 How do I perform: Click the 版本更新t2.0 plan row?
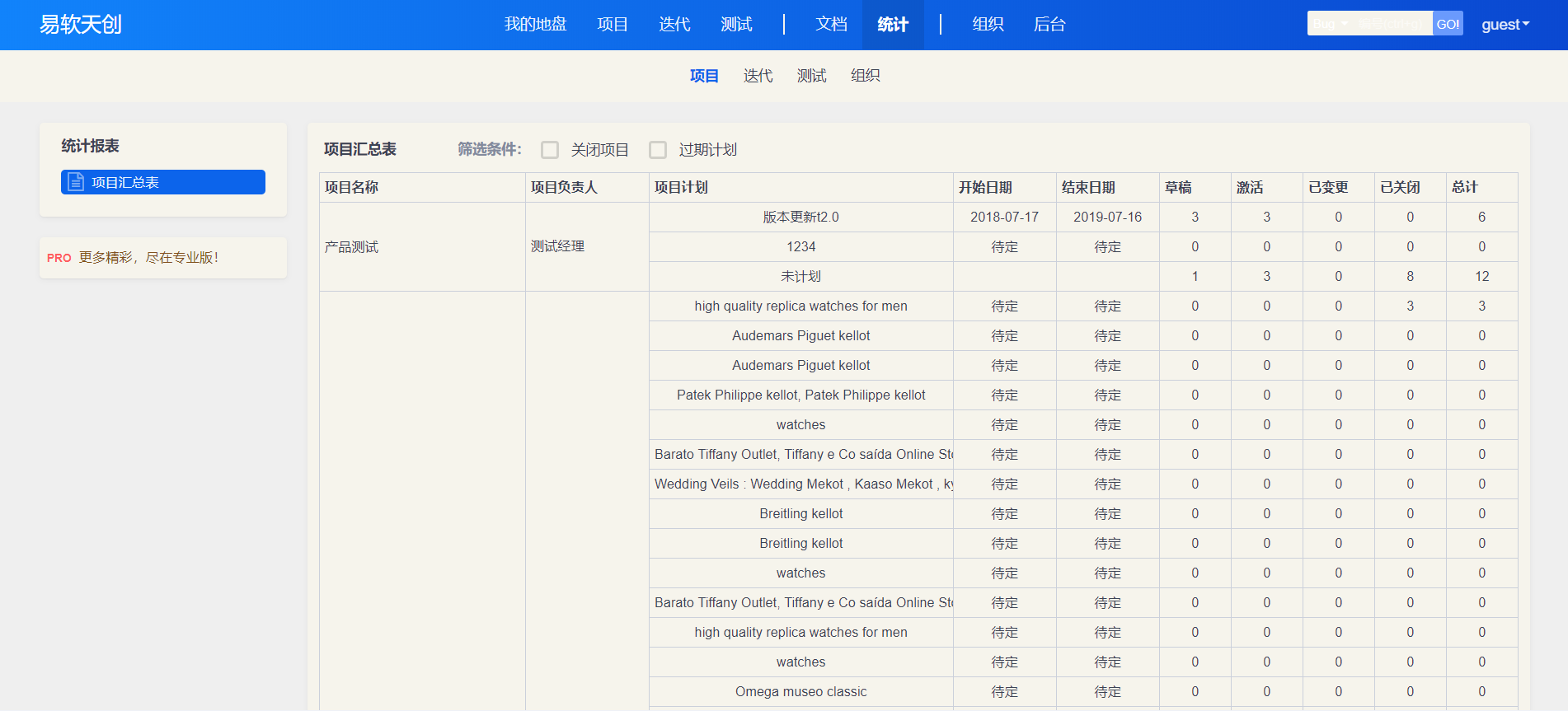pyautogui.click(x=800, y=218)
